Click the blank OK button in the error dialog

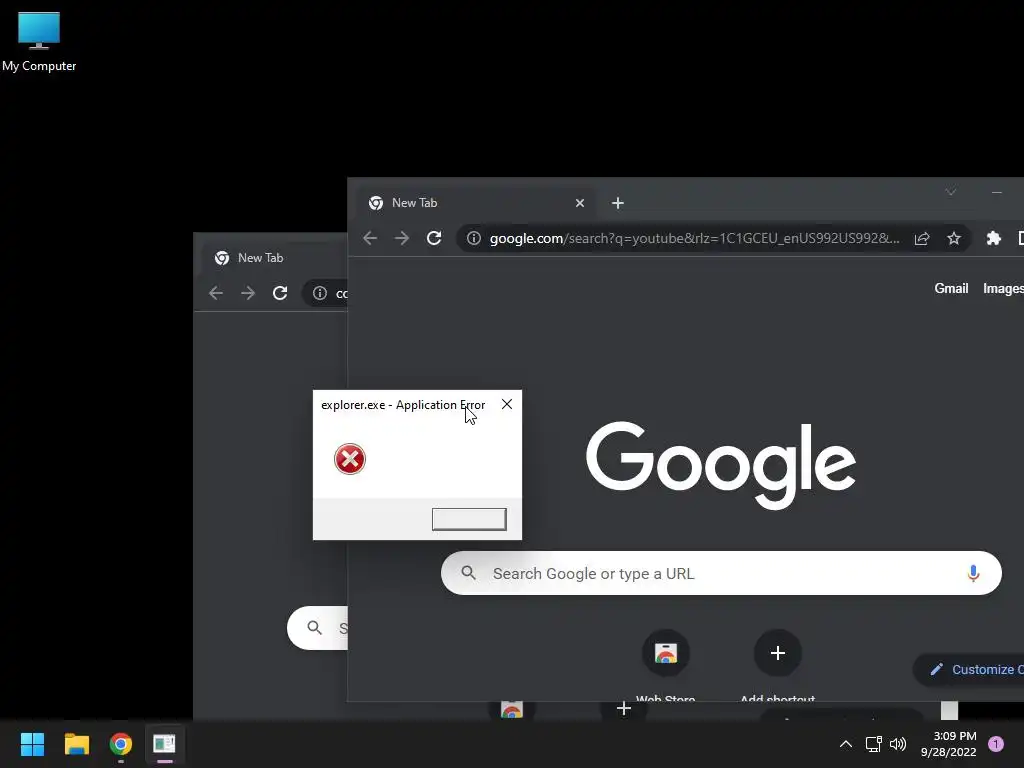point(469,519)
